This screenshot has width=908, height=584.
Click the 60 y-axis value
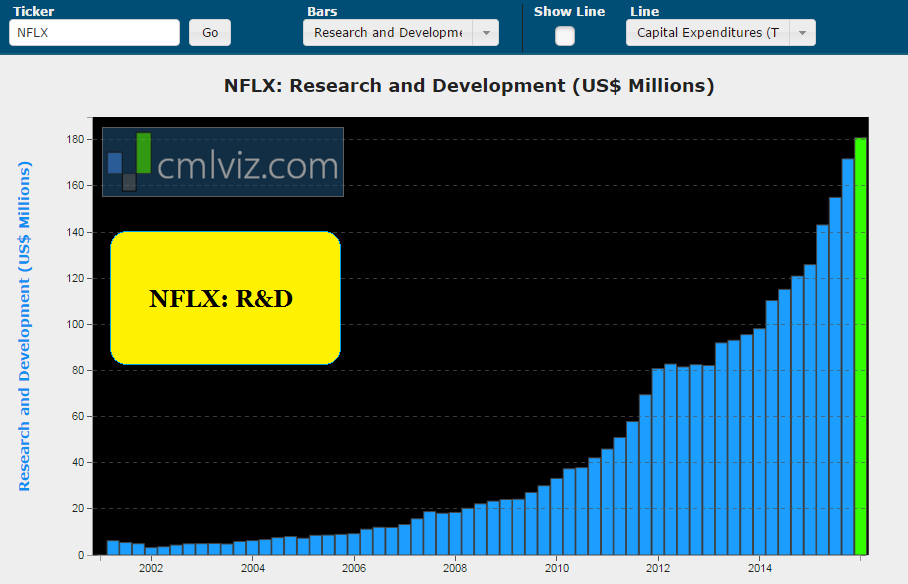pyautogui.click(x=78, y=416)
